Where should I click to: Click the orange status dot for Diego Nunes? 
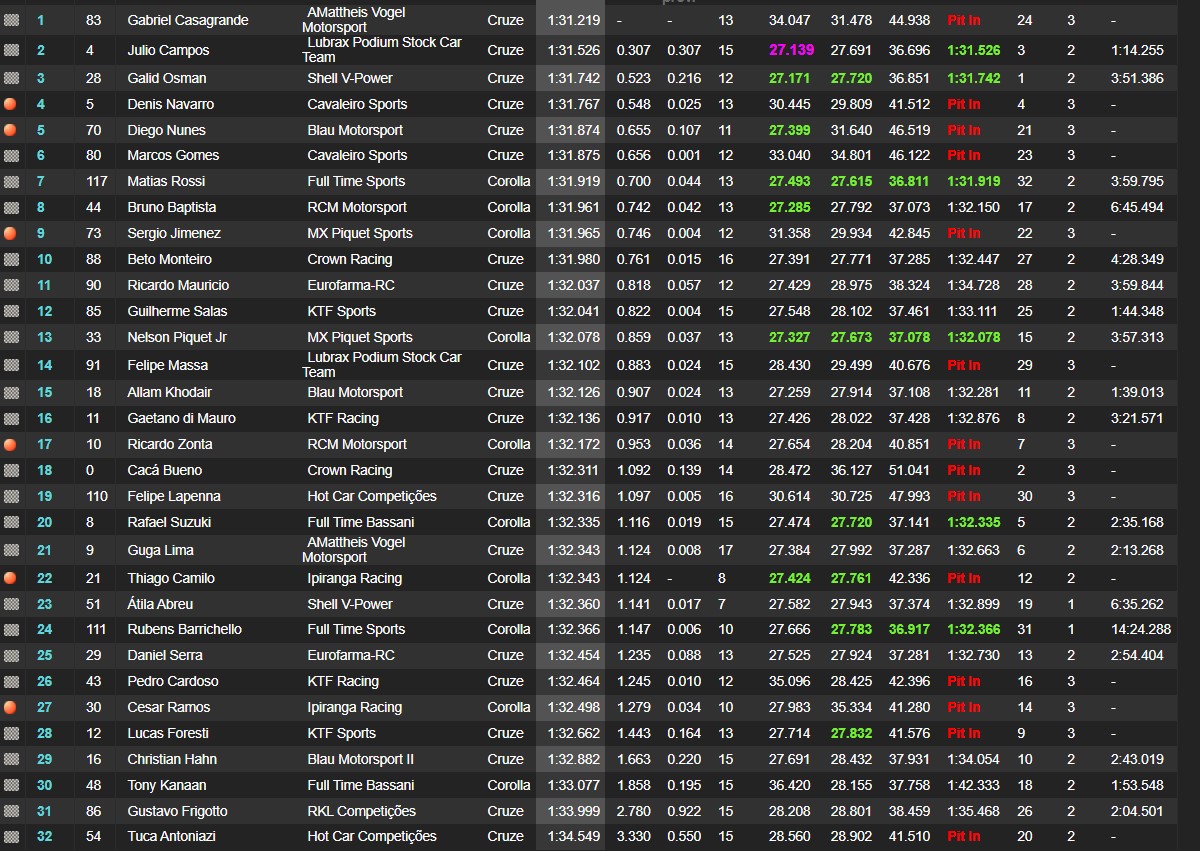[11, 130]
